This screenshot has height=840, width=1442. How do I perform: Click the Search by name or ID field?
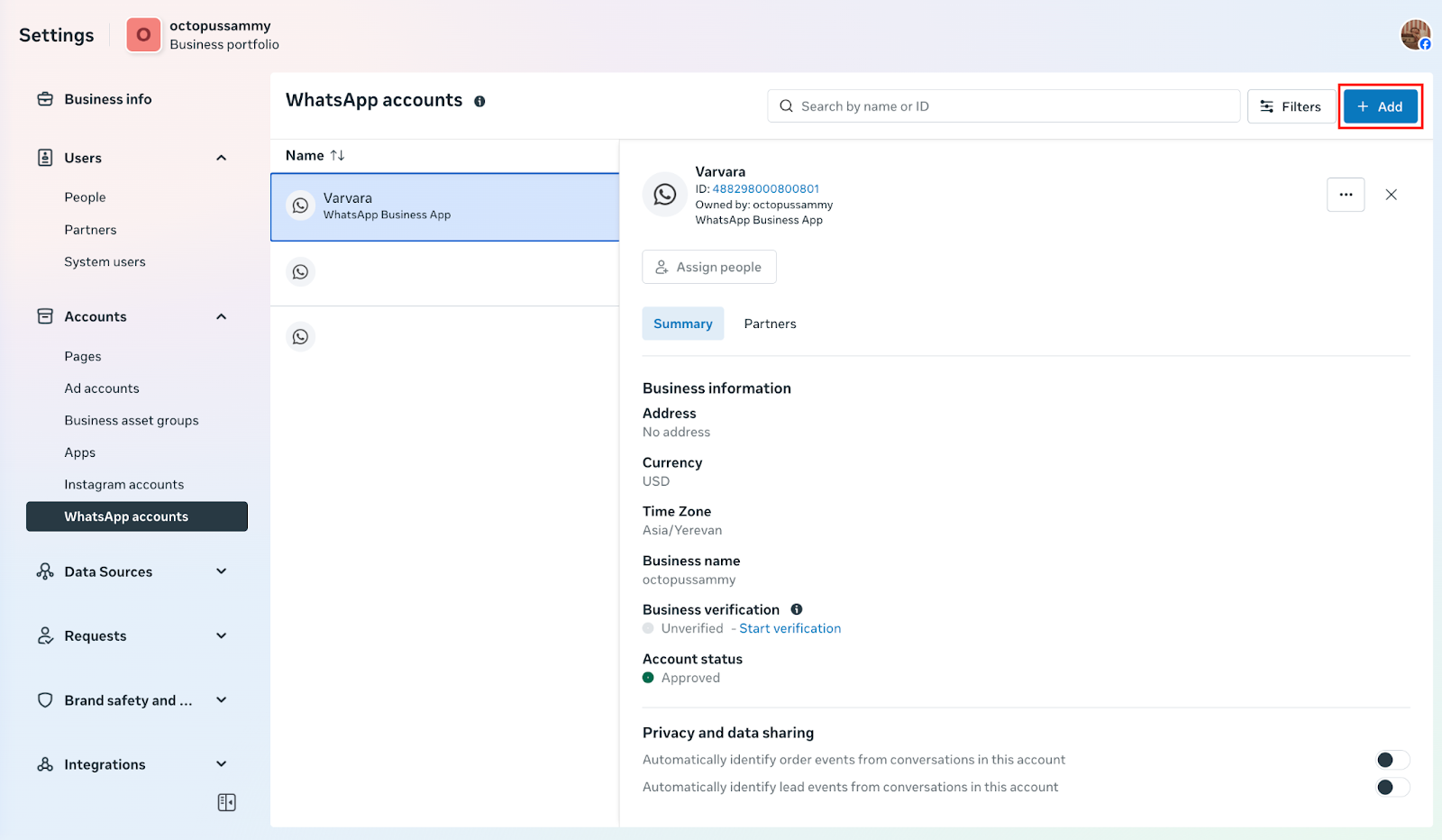click(x=1004, y=106)
